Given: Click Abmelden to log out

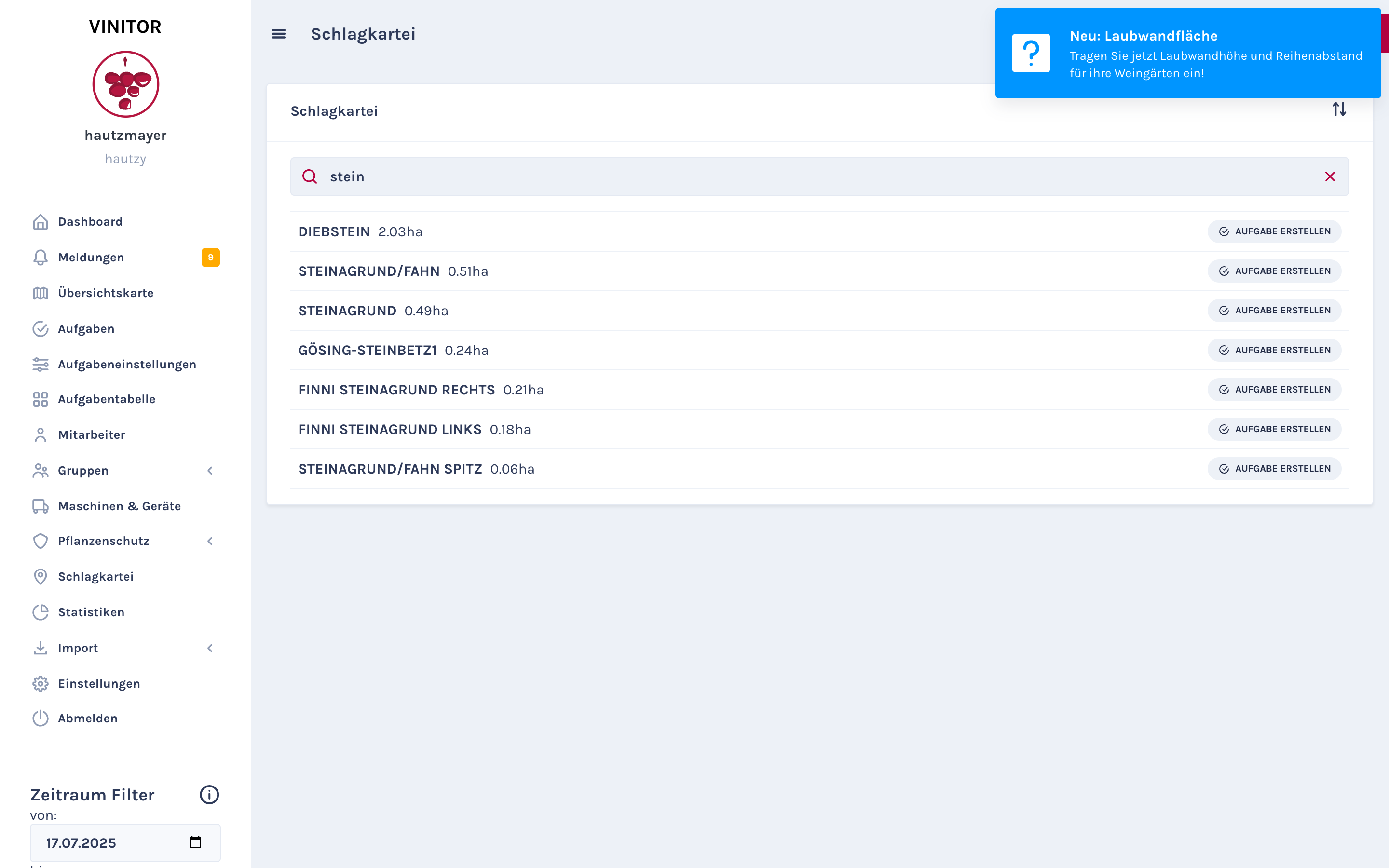Looking at the screenshot, I should point(88,718).
